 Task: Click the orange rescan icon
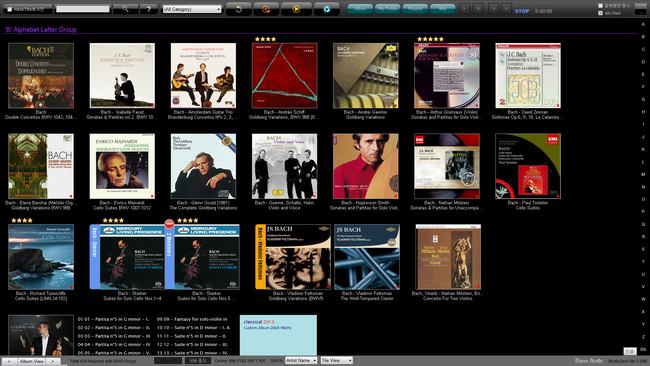[x=266, y=9]
